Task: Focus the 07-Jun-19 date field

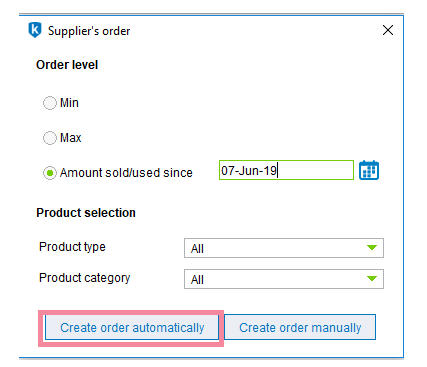Action: click(286, 170)
